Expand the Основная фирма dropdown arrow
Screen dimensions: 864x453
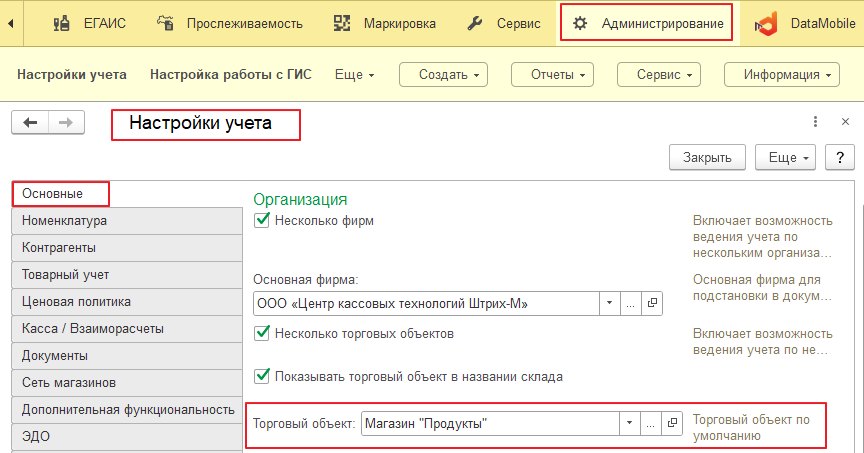tap(609, 303)
